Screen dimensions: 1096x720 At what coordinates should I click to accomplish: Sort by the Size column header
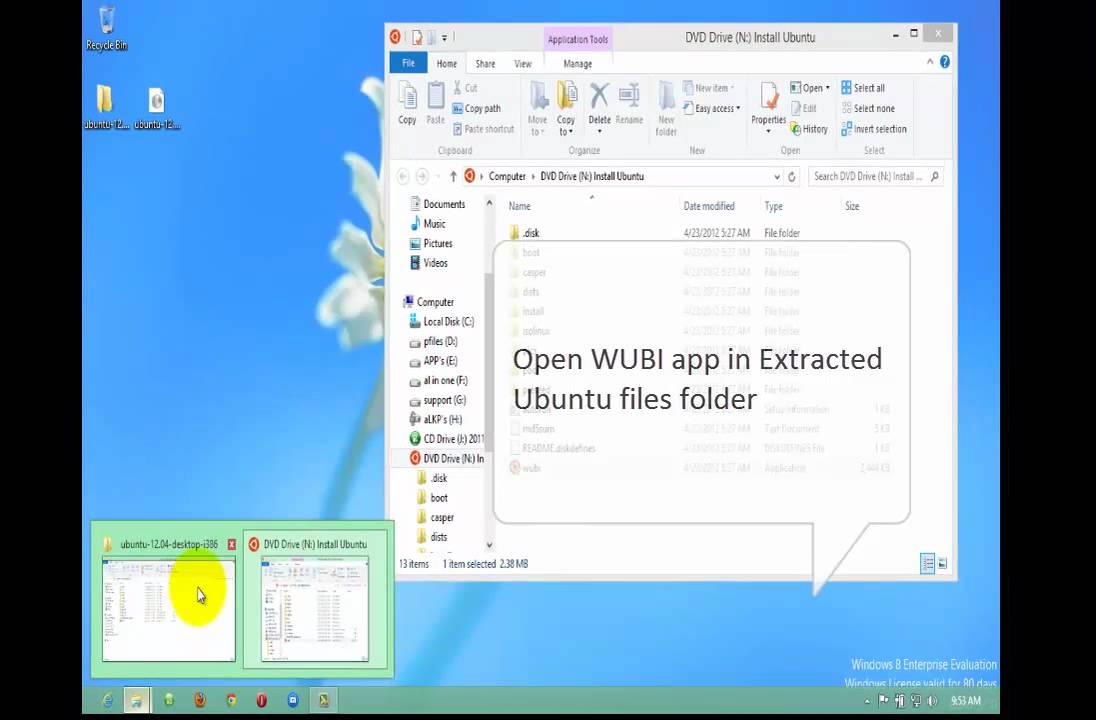[852, 206]
